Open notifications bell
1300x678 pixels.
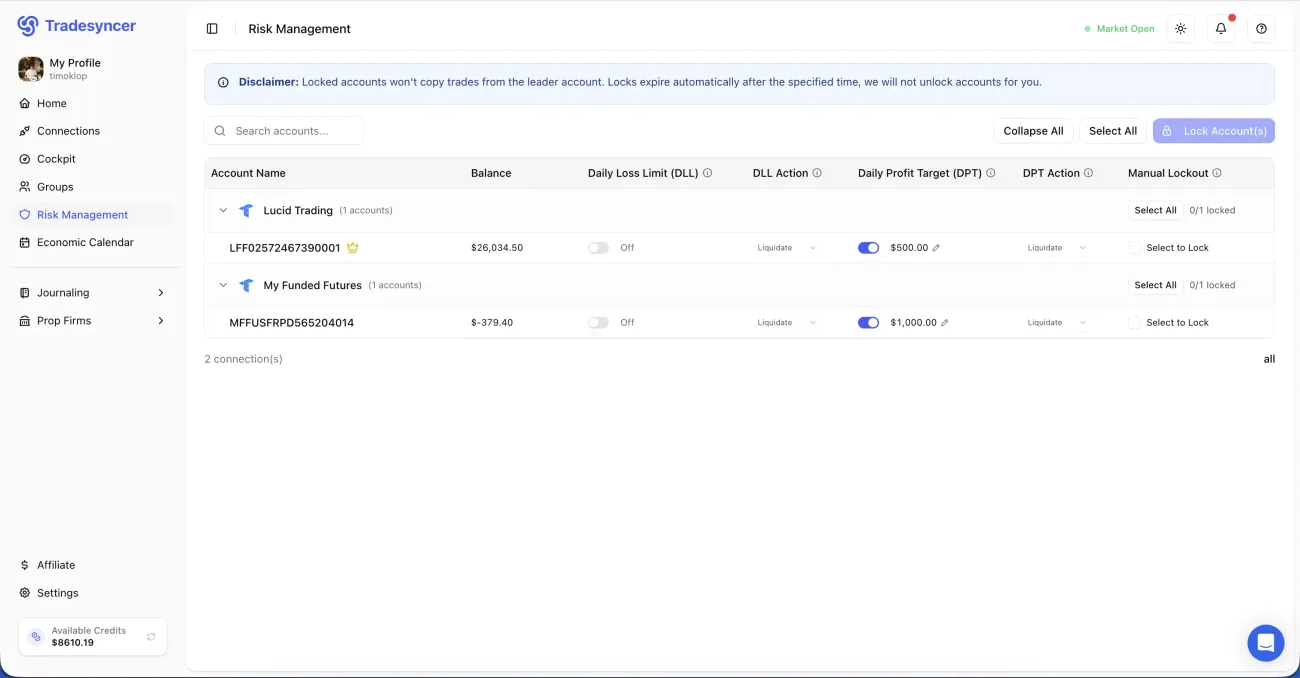[x=1221, y=29]
